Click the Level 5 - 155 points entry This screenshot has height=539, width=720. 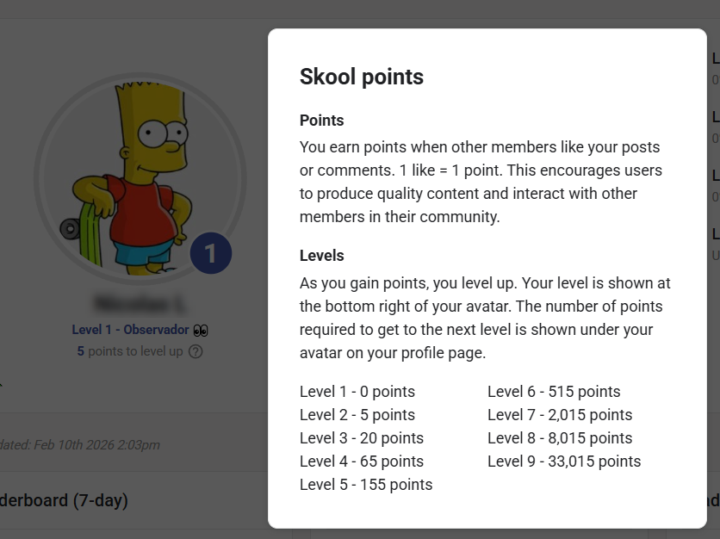click(366, 485)
